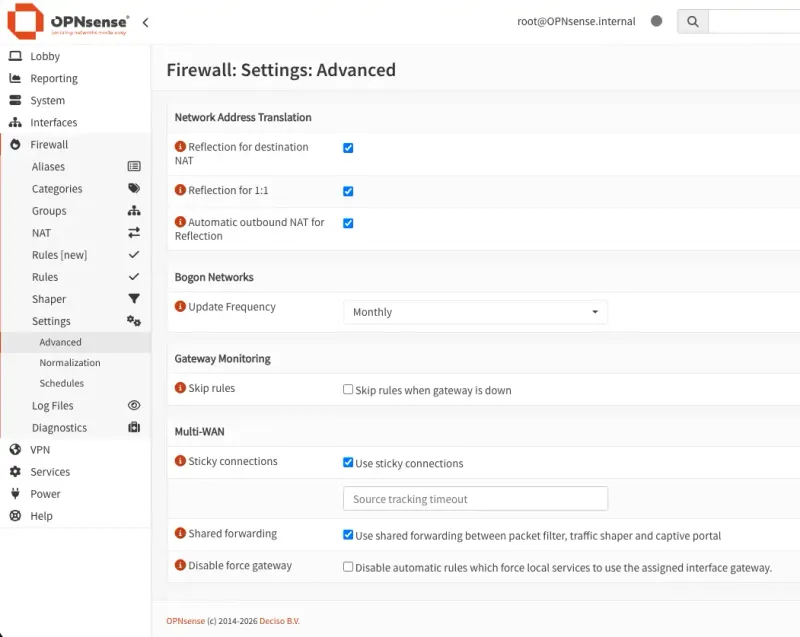Open Diagnostics via its camera icon
The image size is (800, 637).
pos(132,427)
